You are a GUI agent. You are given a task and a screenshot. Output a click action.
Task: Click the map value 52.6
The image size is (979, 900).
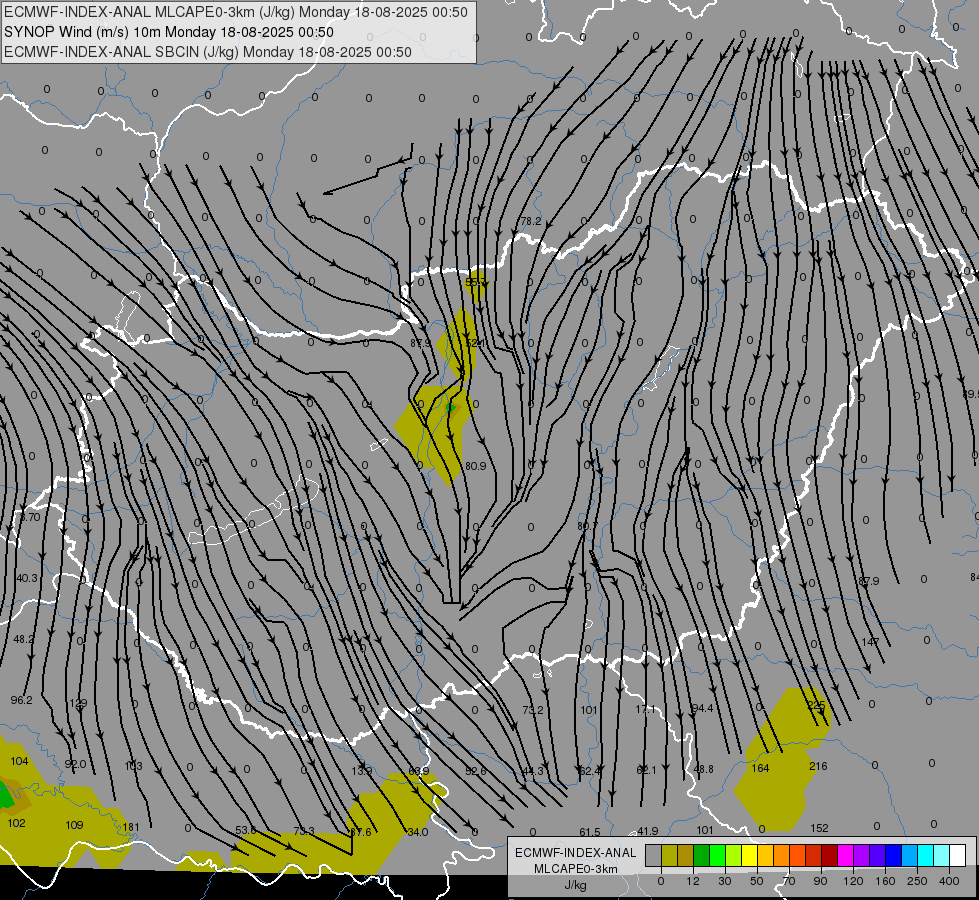(x=475, y=771)
